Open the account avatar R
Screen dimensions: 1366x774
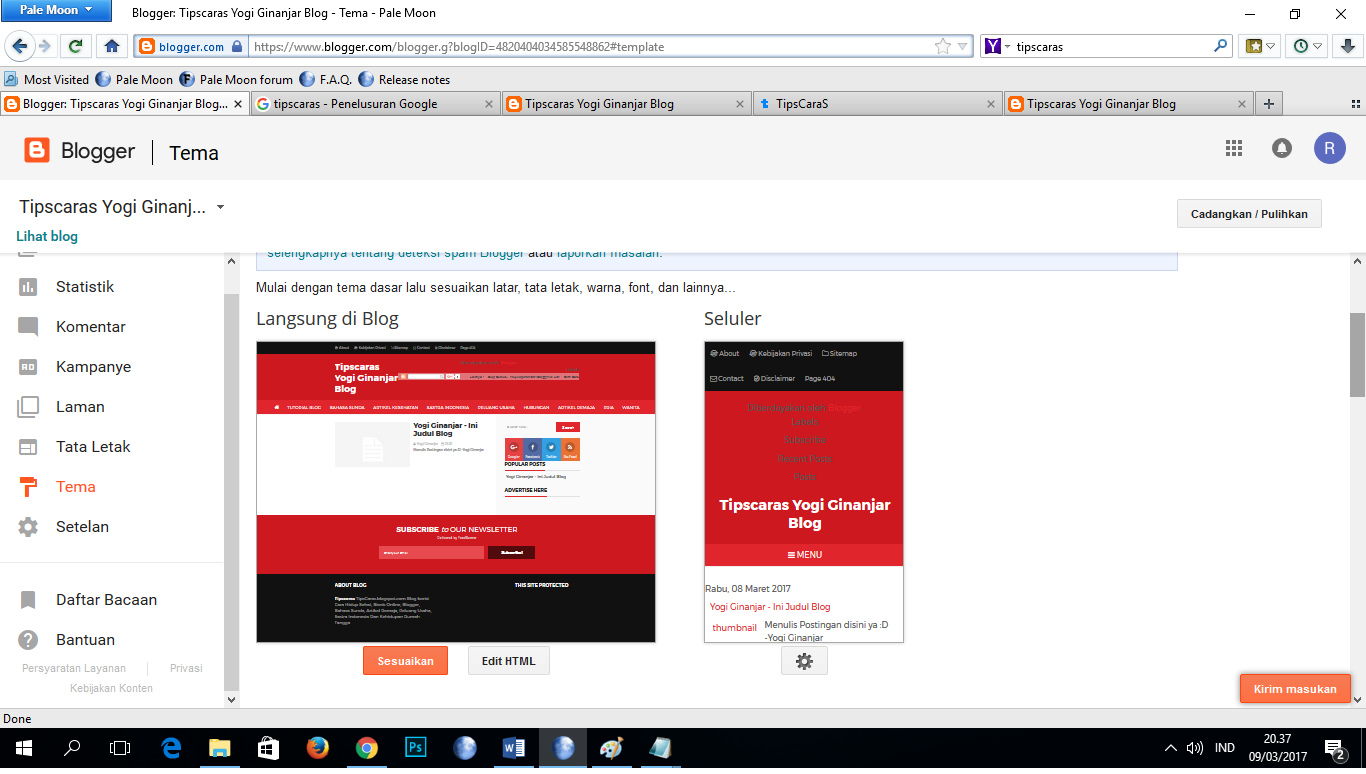(1330, 148)
